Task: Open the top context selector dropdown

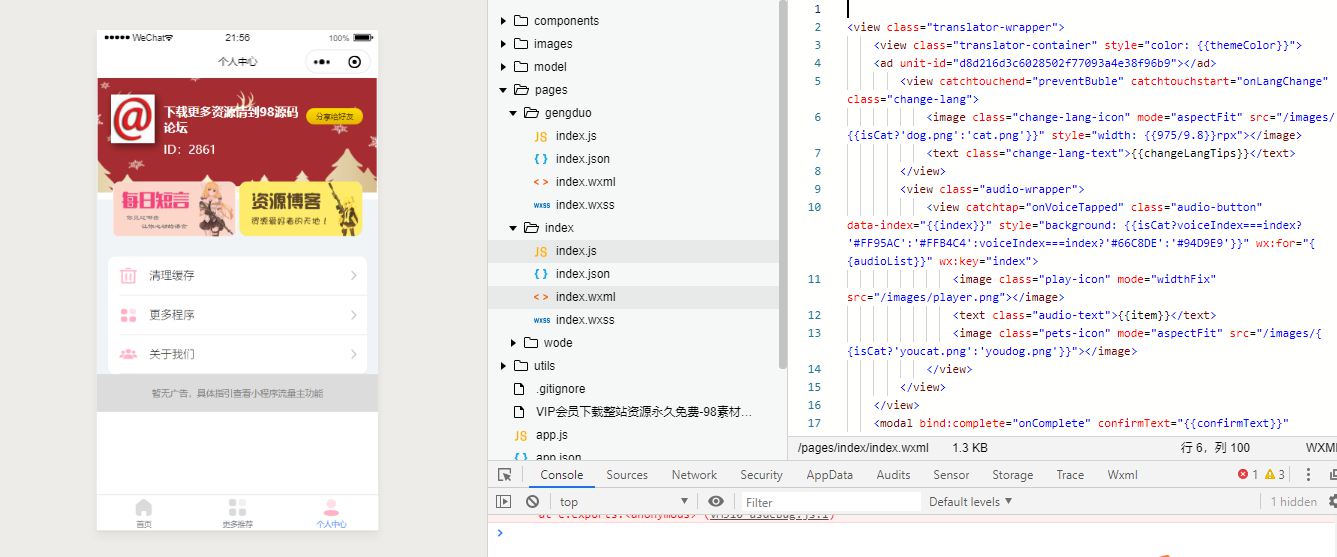Action: pyautogui.click(x=623, y=502)
